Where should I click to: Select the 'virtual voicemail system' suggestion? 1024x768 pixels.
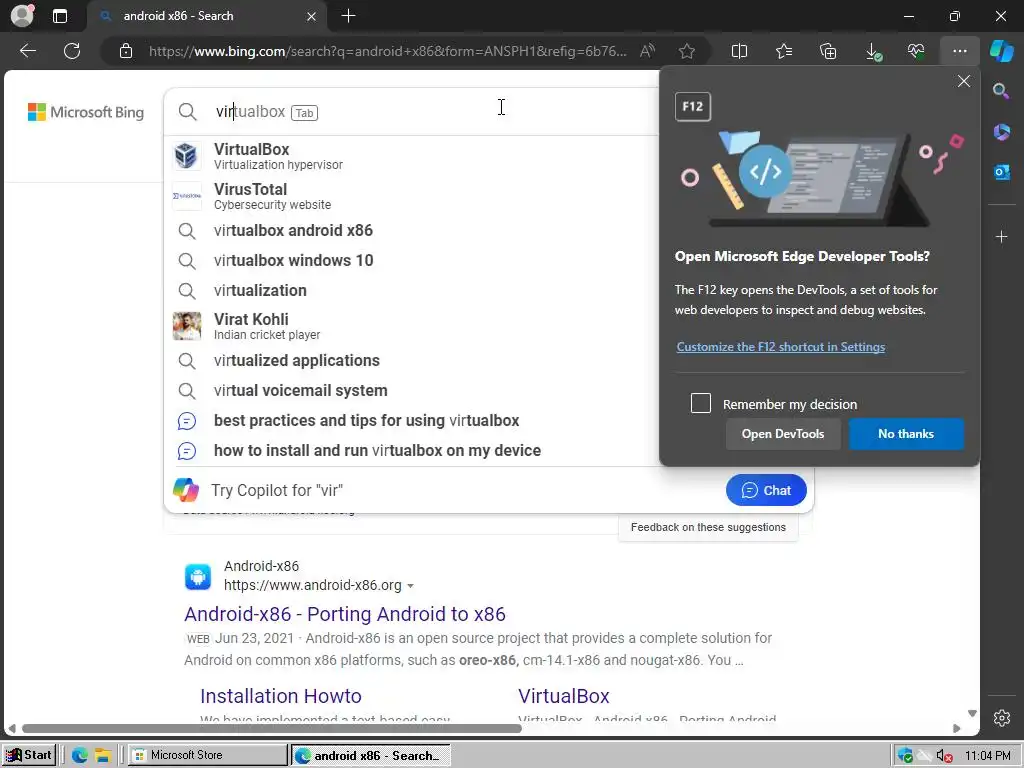pos(411,391)
